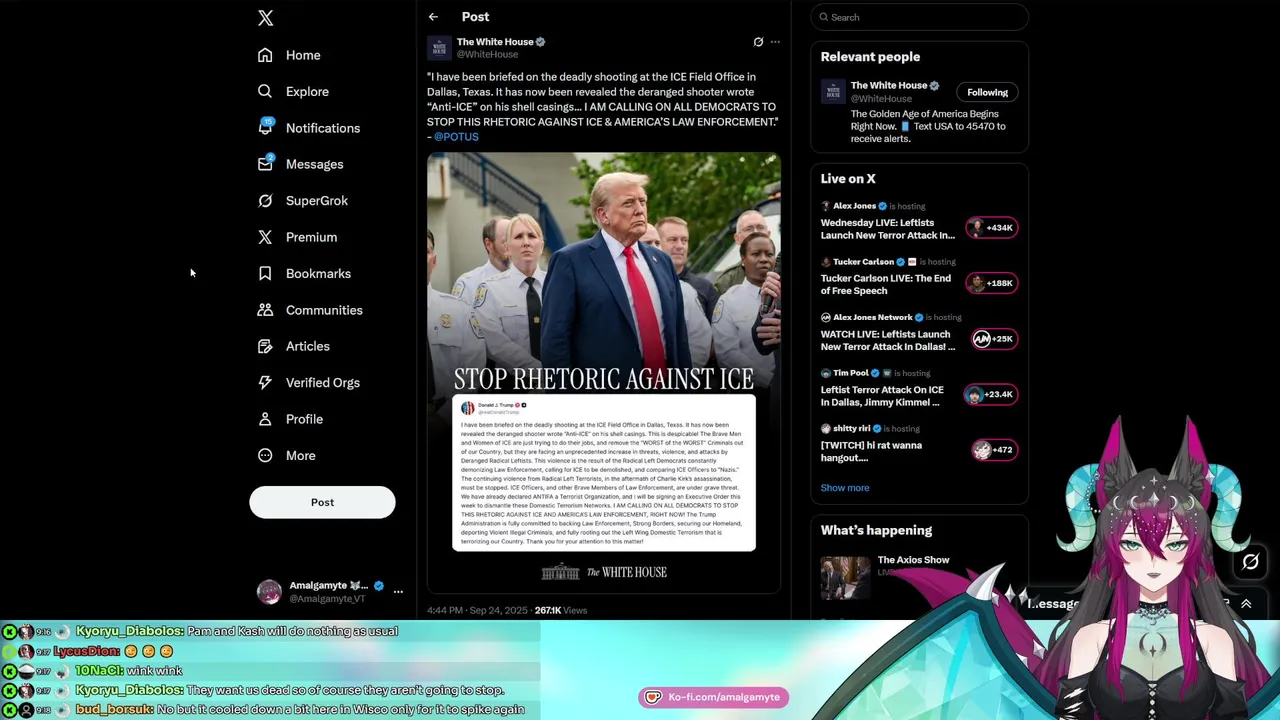1280x720 pixels.
Task: Open Tim Pool live broadcast
Action: point(882,396)
